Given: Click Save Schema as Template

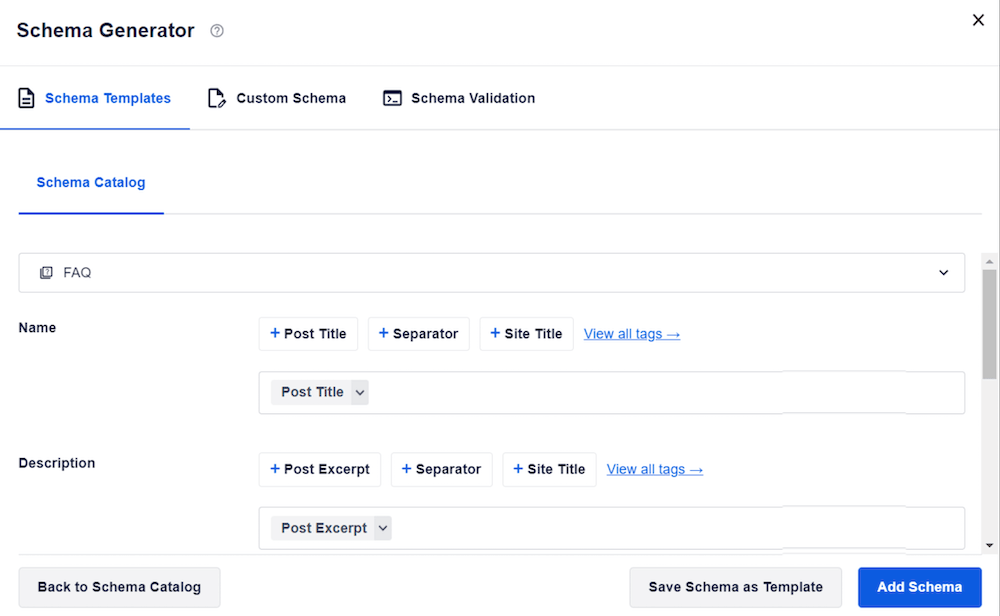Looking at the screenshot, I should point(735,587).
